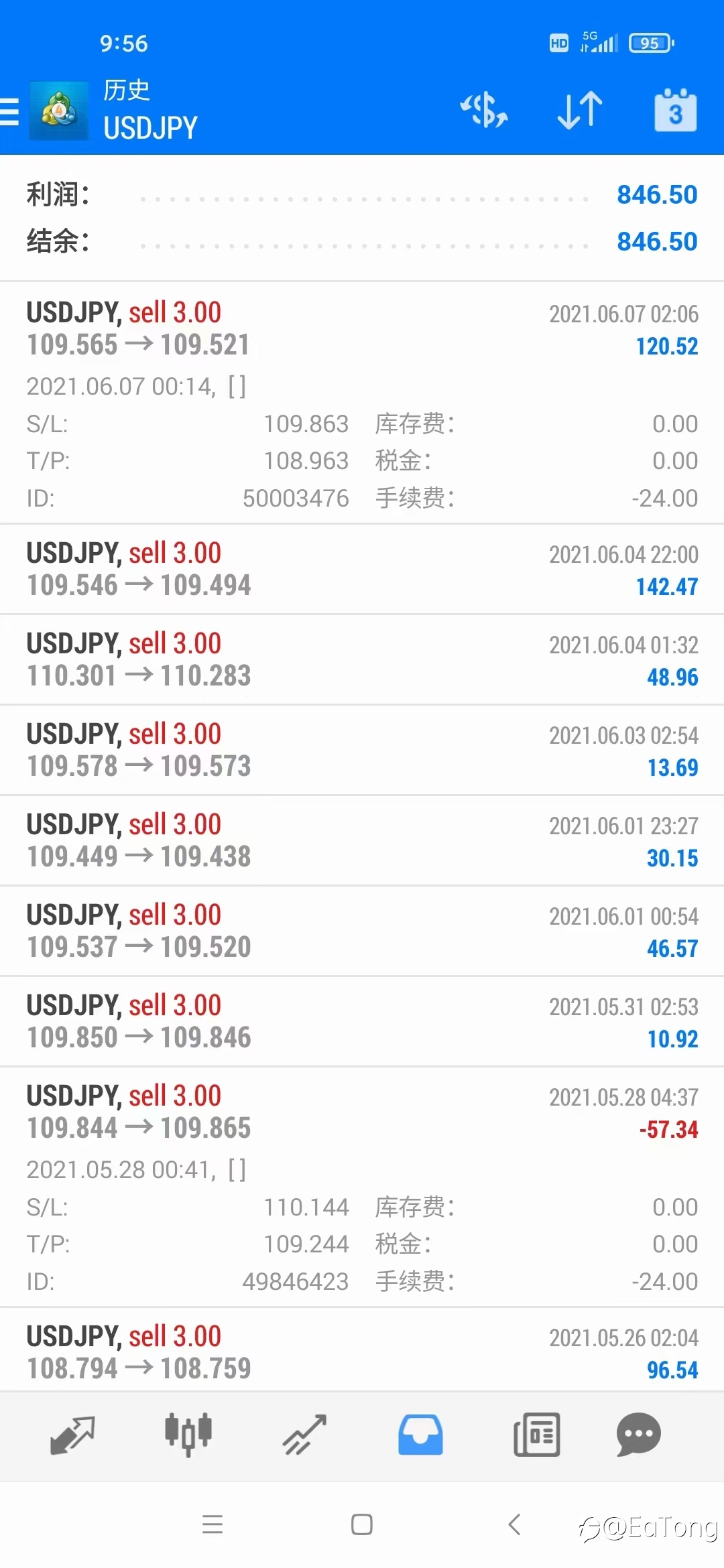
Task: Collapse the 2021.06.07 02:06 trade details
Action: (x=362, y=403)
